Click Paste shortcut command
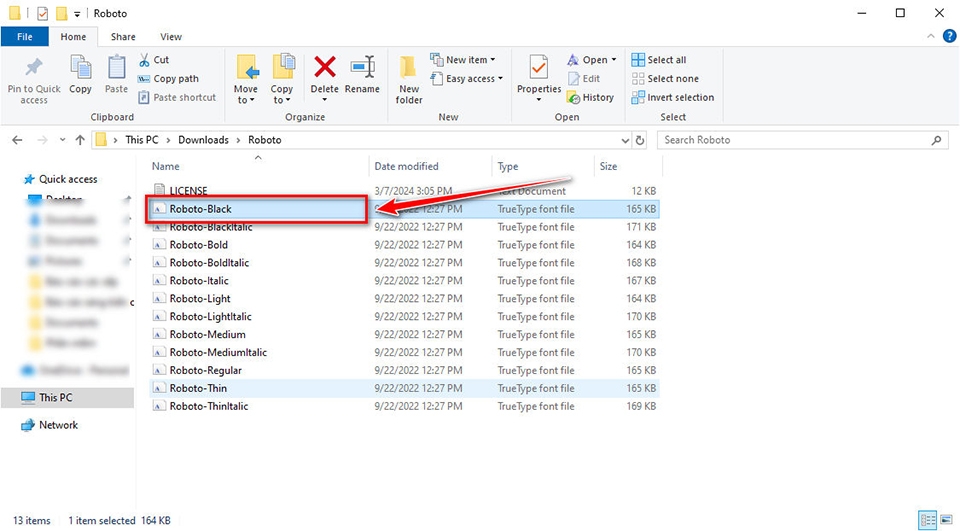 coord(177,97)
